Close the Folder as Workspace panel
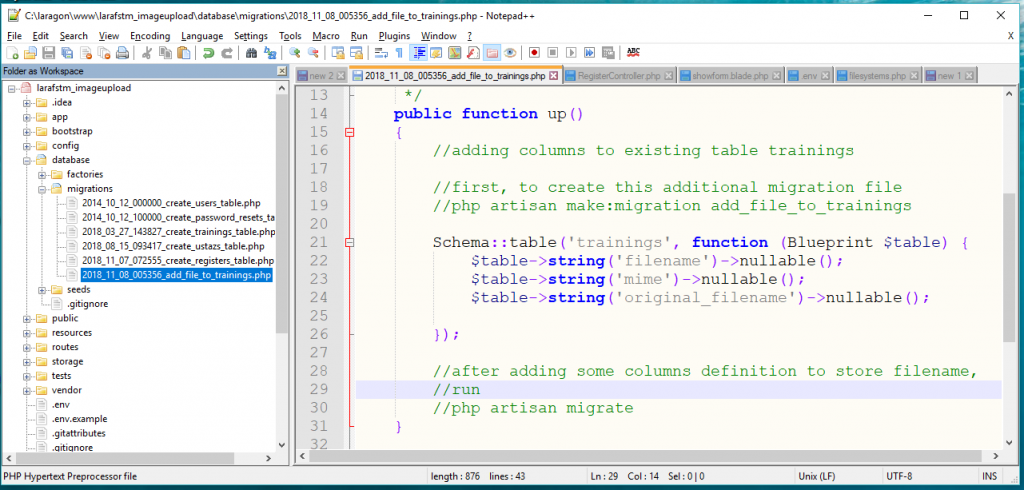 283,71
